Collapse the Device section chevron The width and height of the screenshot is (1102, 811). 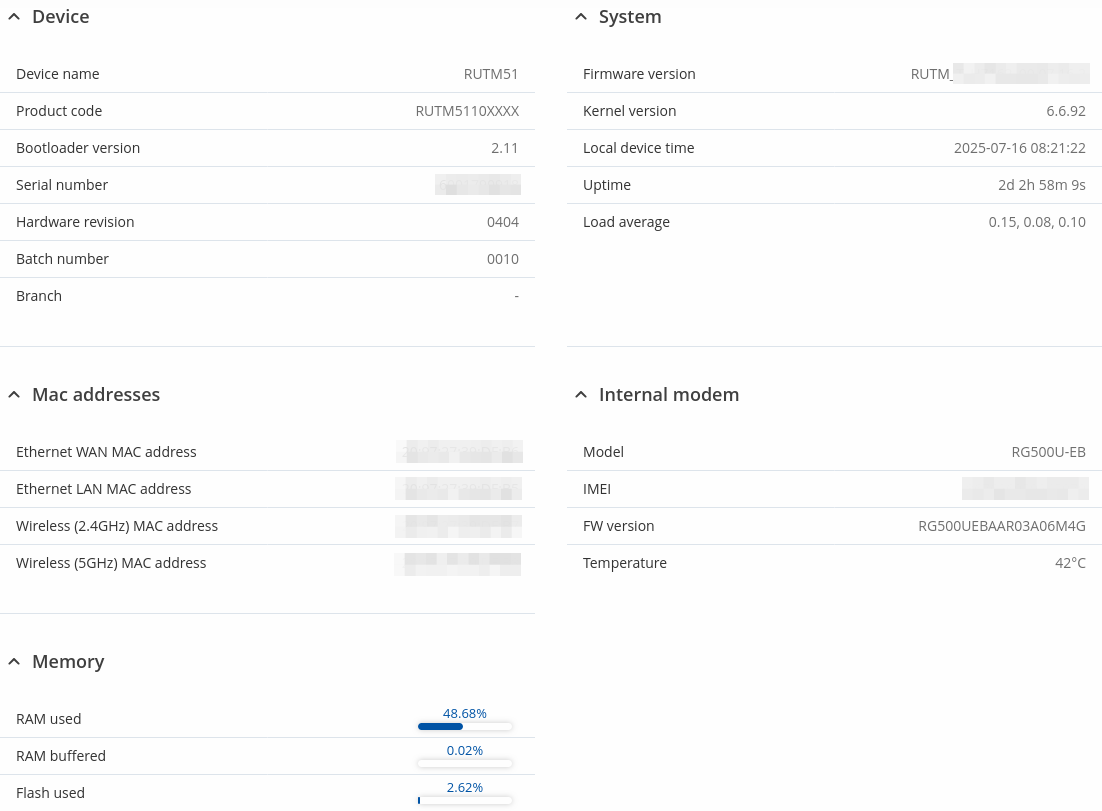click(x=14, y=17)
